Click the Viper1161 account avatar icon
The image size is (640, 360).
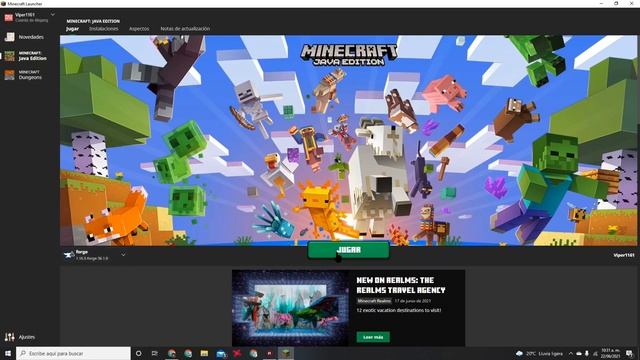[x=9, y=17]
